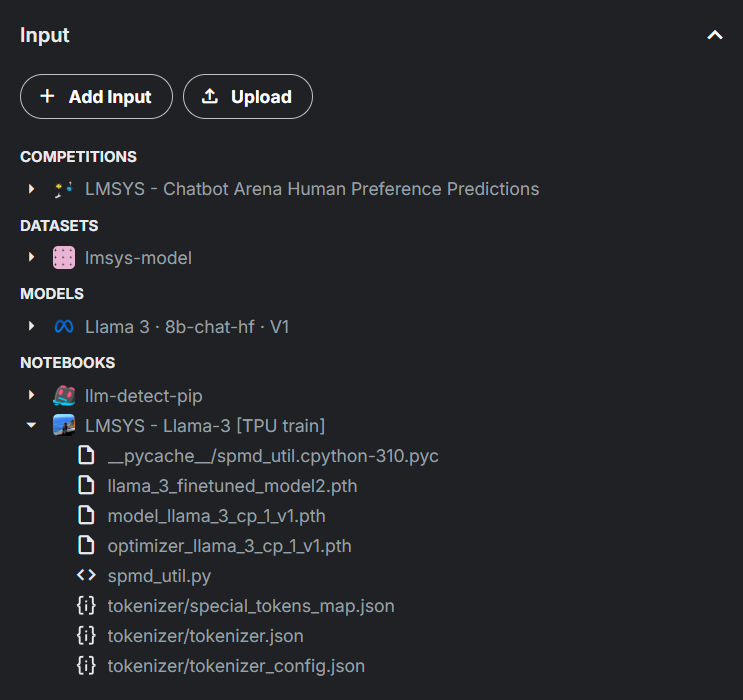Click the LMSYS Llama-3 notebook thumbnail
The height and width of the screenshot is (700, 743).
63,425
